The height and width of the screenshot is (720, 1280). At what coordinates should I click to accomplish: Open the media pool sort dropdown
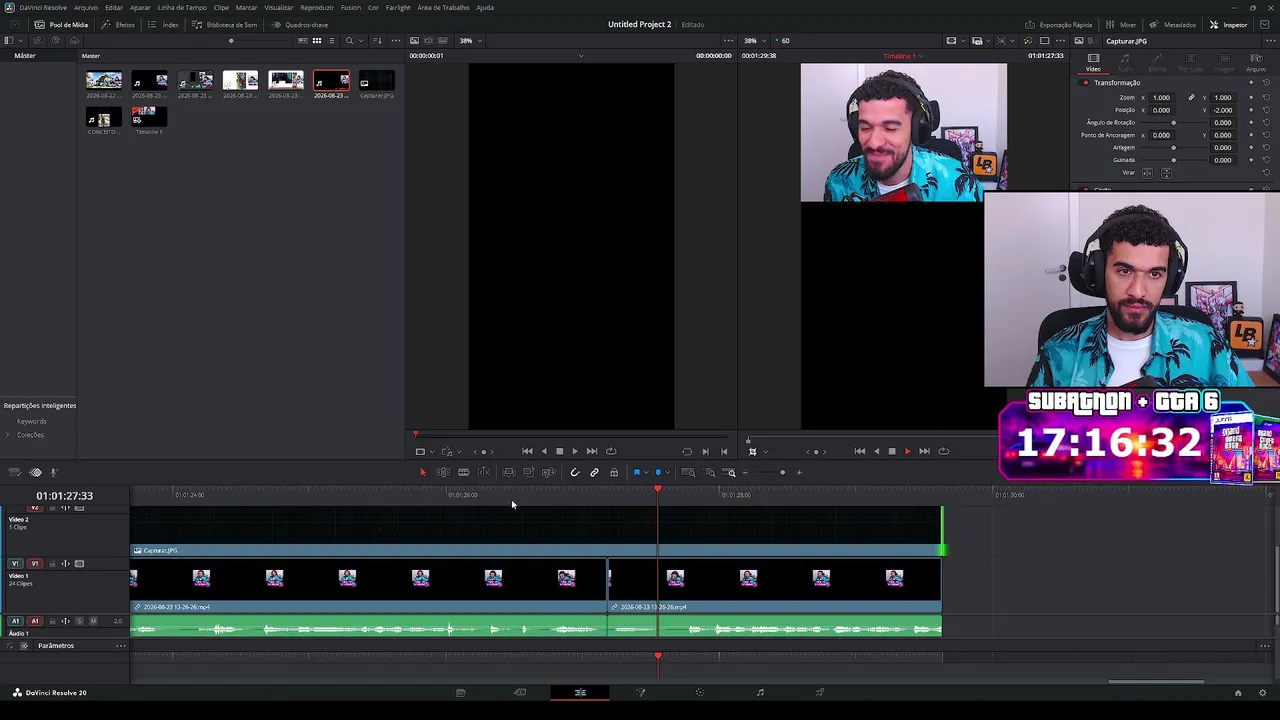378,40
